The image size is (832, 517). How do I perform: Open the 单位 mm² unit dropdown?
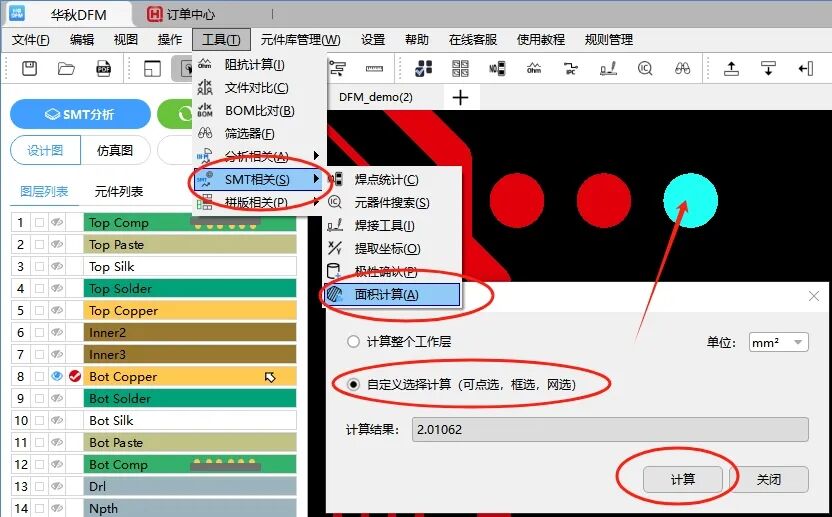click(x=778, y=342)
